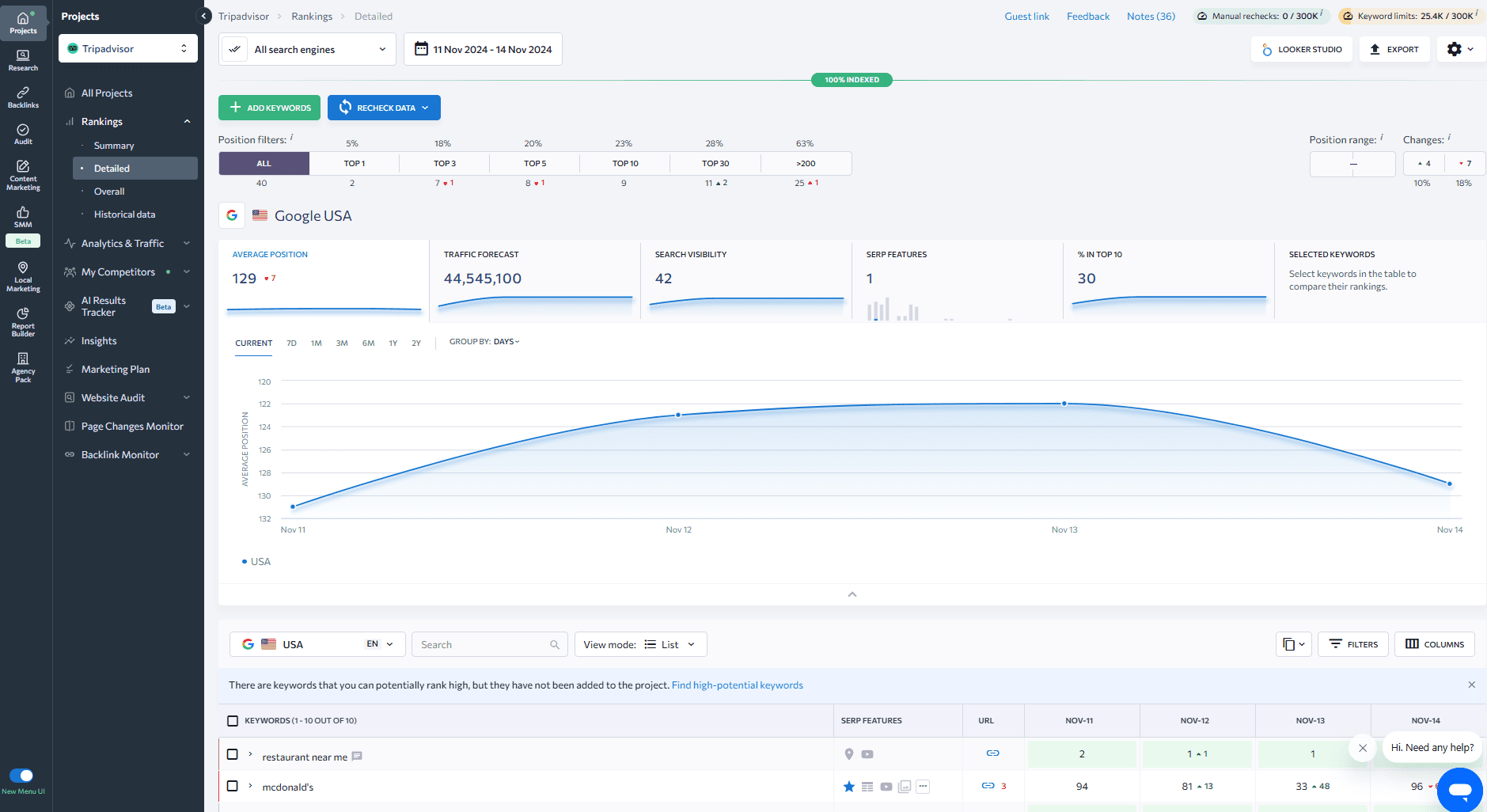Click the more SERP features icon for mcdonald's
Image resolution: width=1487 pixels, height=812 pixels.
click(923, 786)
